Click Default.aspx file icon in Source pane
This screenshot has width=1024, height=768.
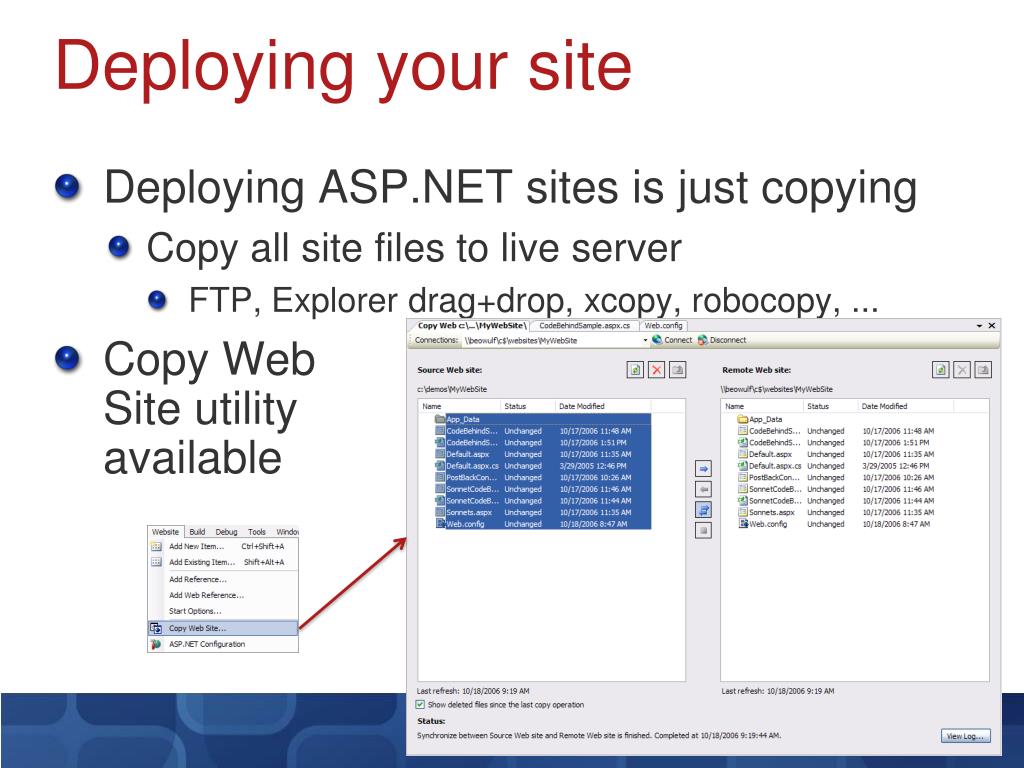tap(440, 454)
